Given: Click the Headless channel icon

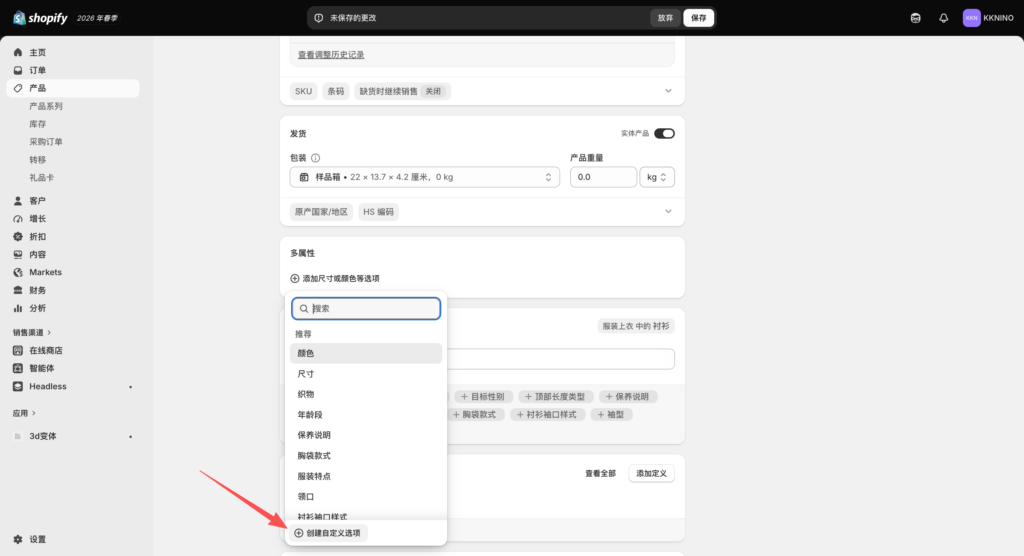Looking at the screenshot, I should point(18,386).
